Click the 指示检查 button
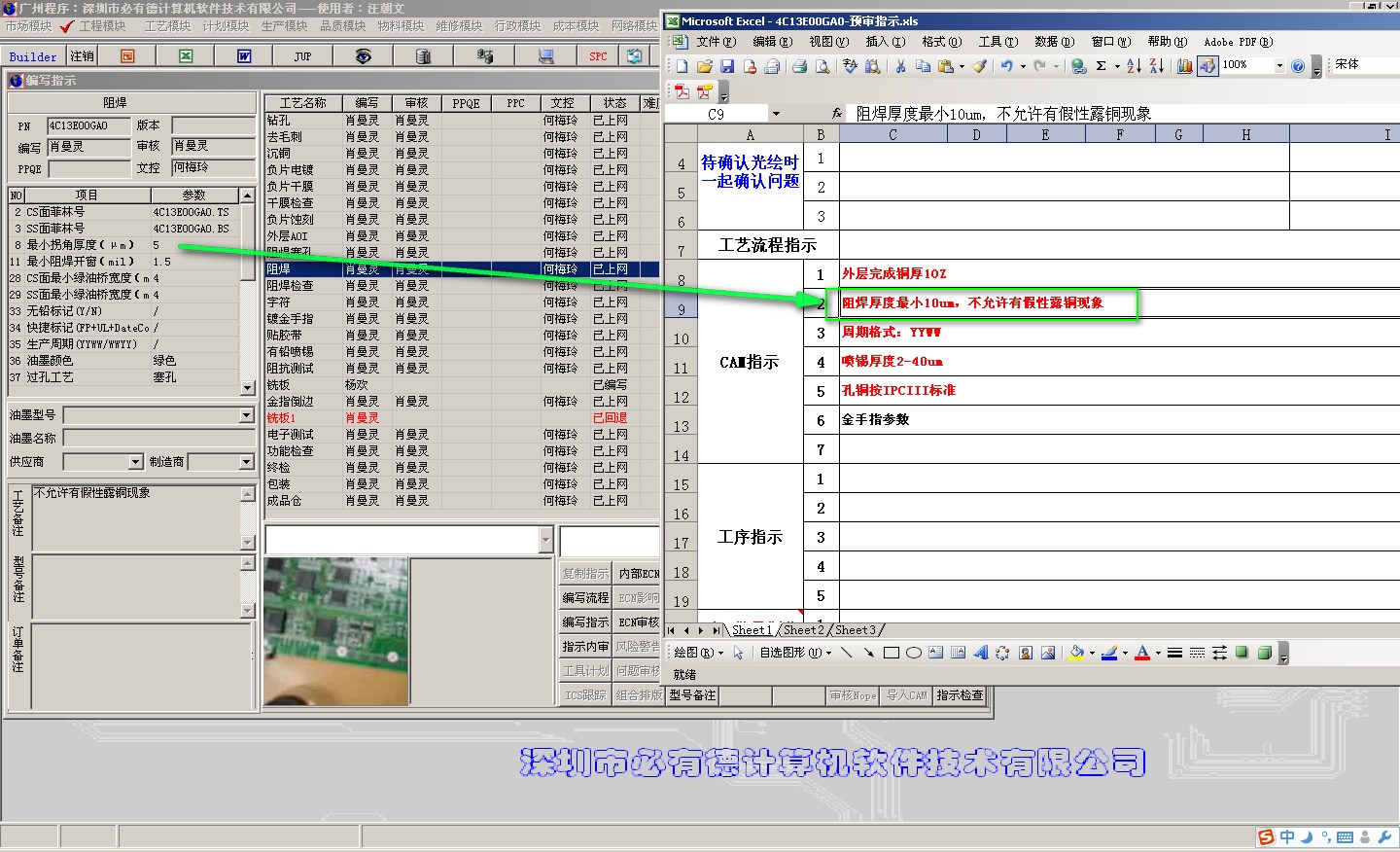 click(960, 695)
